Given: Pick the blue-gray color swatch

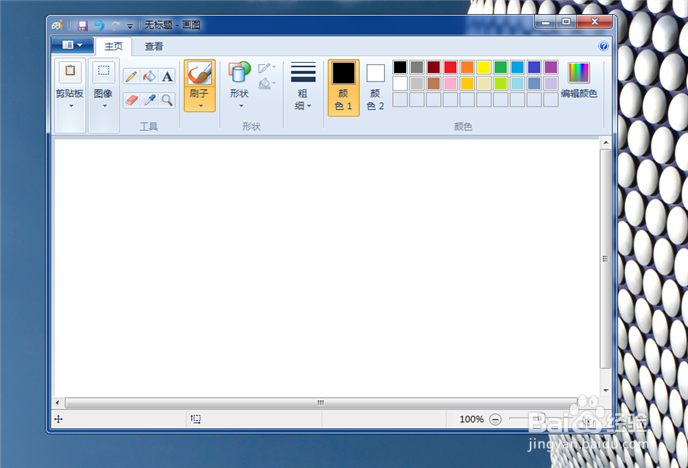Looking at the screenshot, I should (534, 83).
